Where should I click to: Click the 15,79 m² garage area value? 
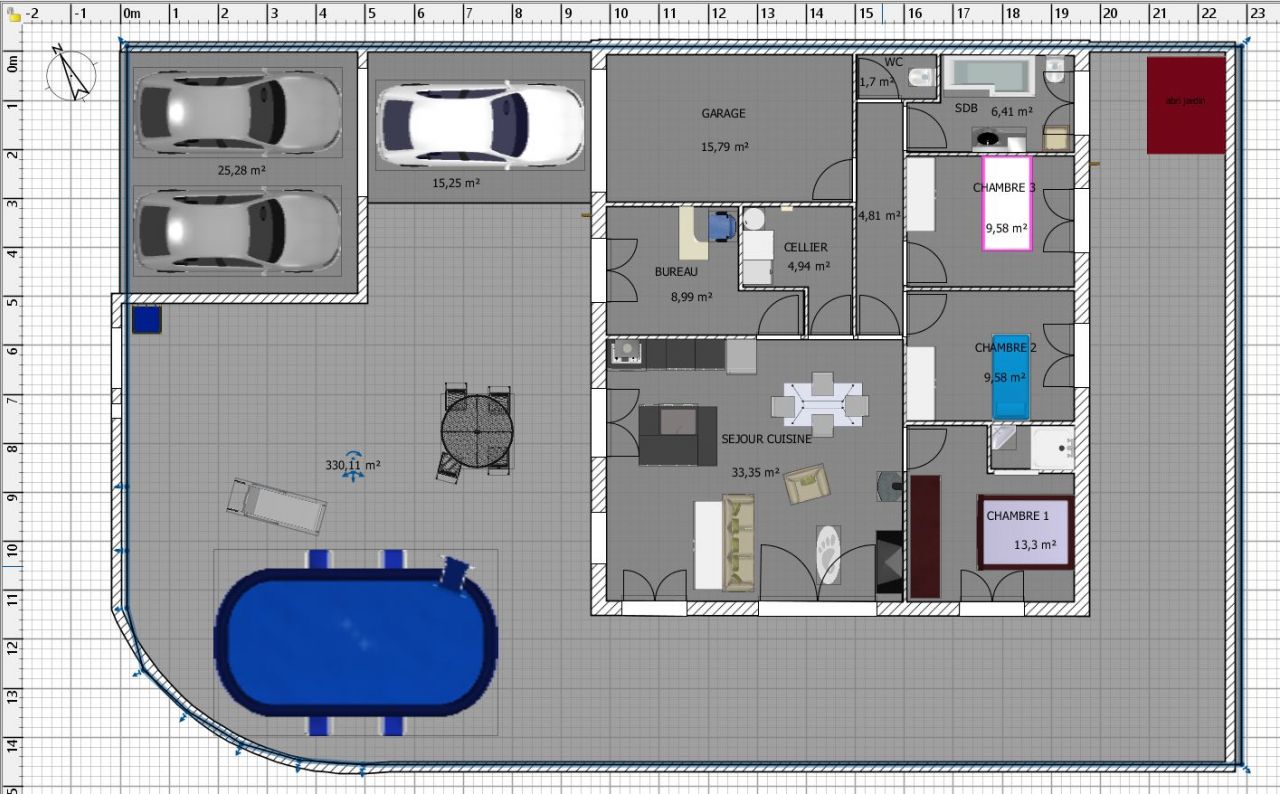pyautogui.click(x=725, y=146)
